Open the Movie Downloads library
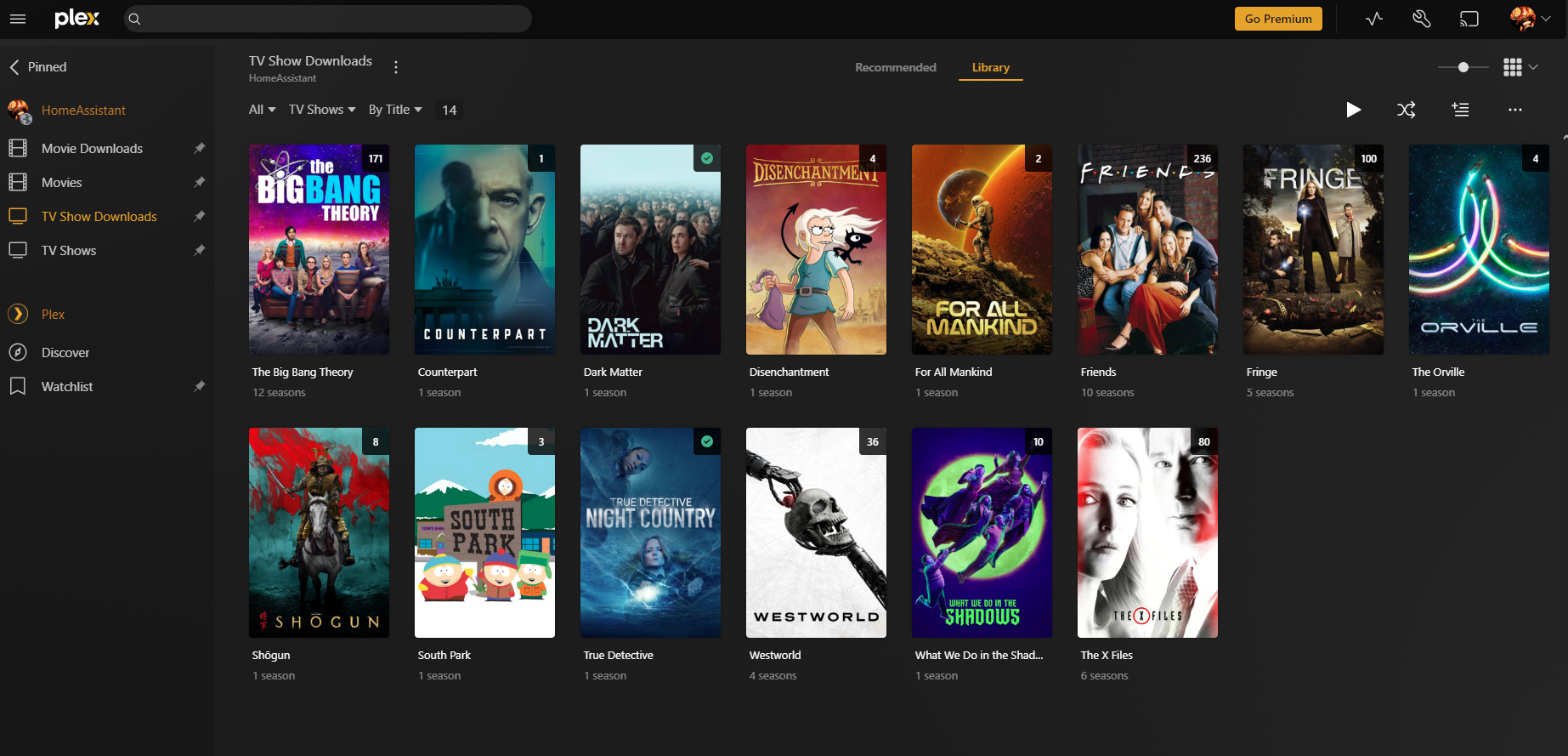The height and width of the screenshot is (756, 1568). pos(92,149)
